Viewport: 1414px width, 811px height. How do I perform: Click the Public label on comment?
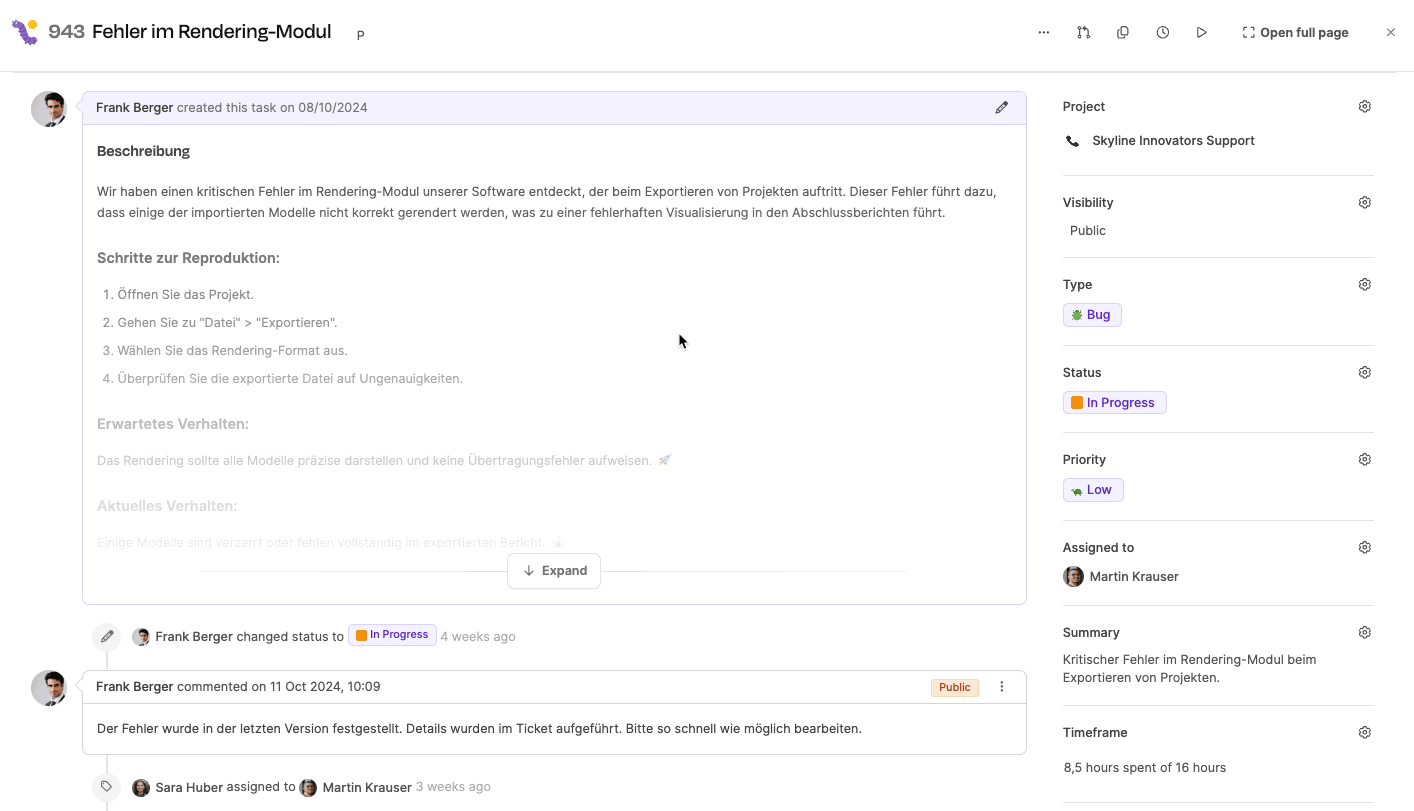[x=954, y=687]
